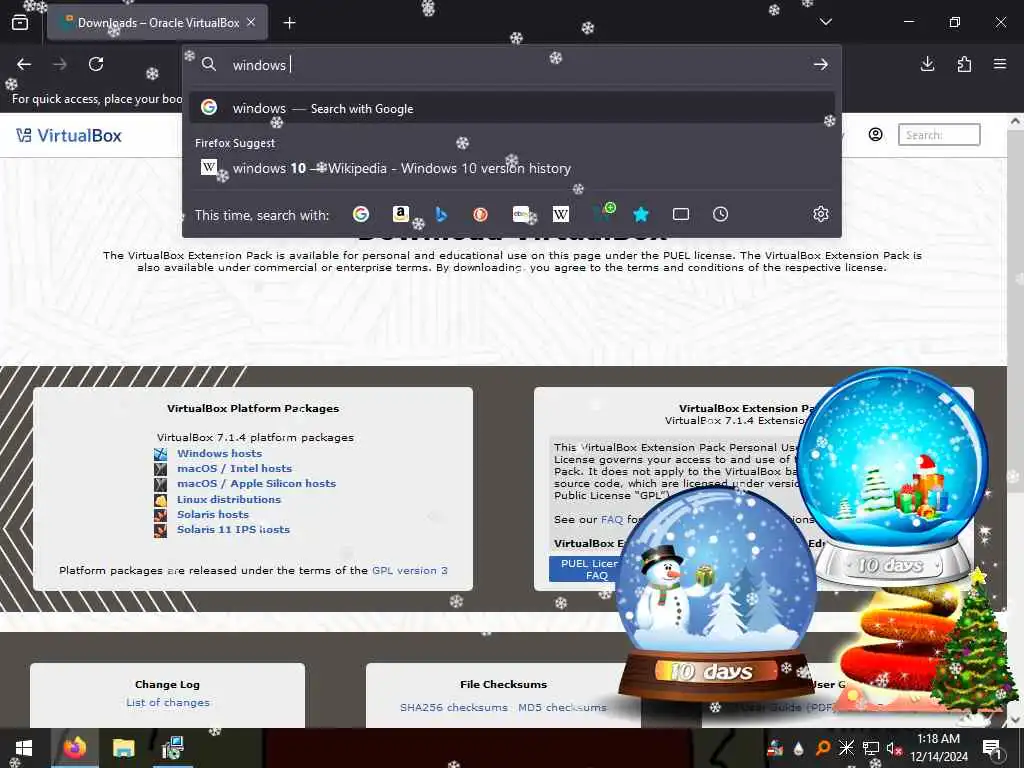Viewport: 1024px width, 768px height.
Task: Open the clock showing 1:18 AM
Action: tap(938, 748)
